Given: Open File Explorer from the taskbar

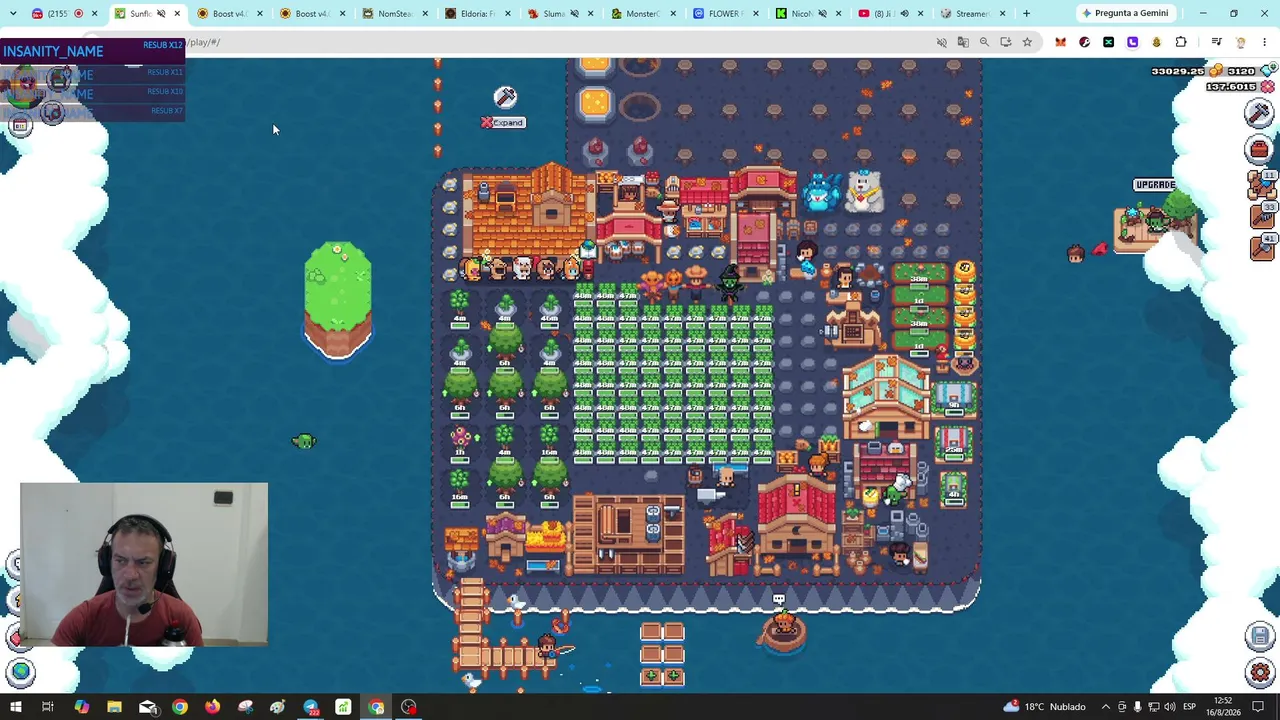Looking at the screenshot, I should click(x=114, y=707).
